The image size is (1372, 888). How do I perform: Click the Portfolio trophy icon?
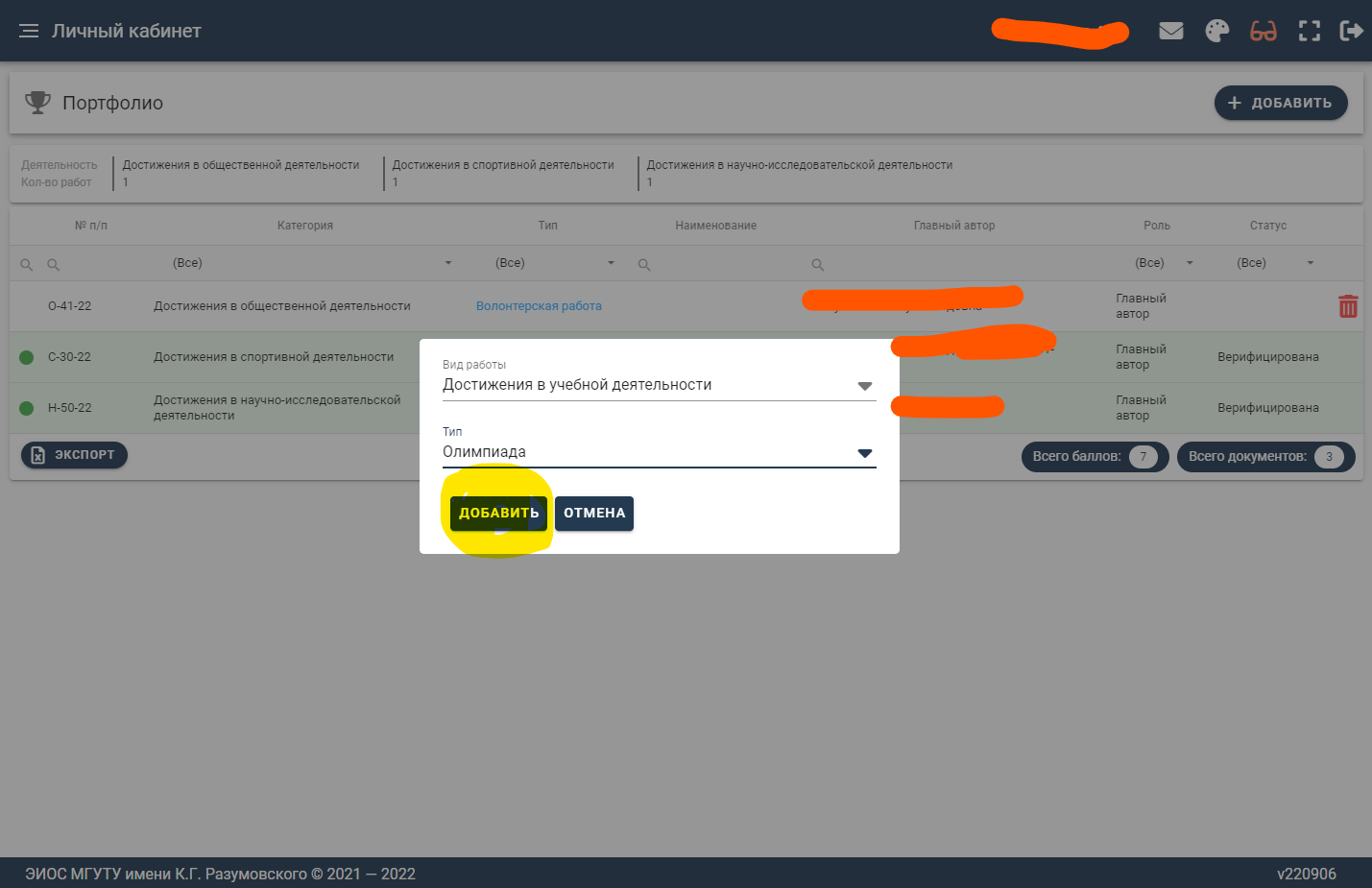[37, 103]
